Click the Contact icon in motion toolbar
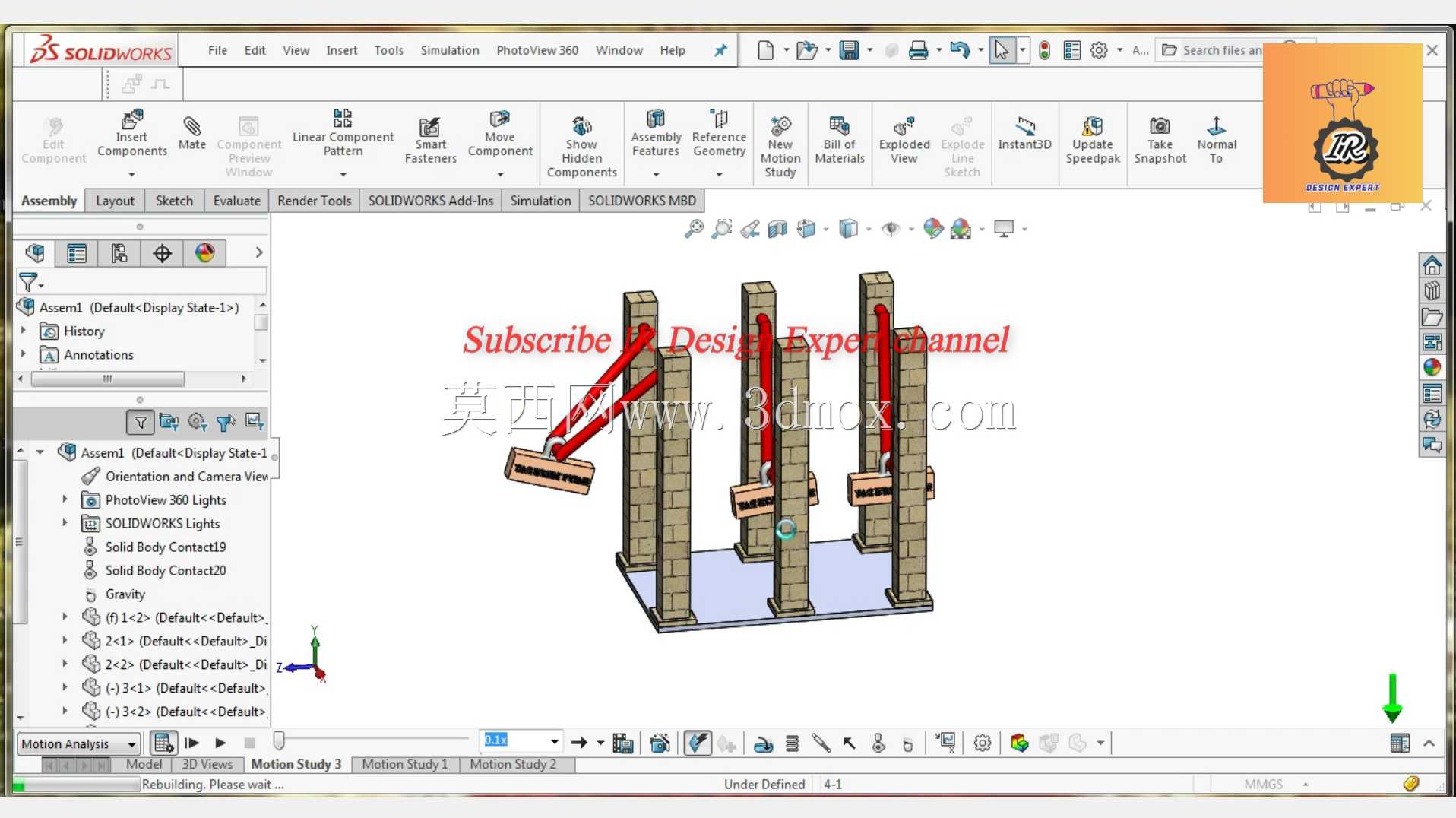The image size is (1456, 818). click(x=878, y=743)
